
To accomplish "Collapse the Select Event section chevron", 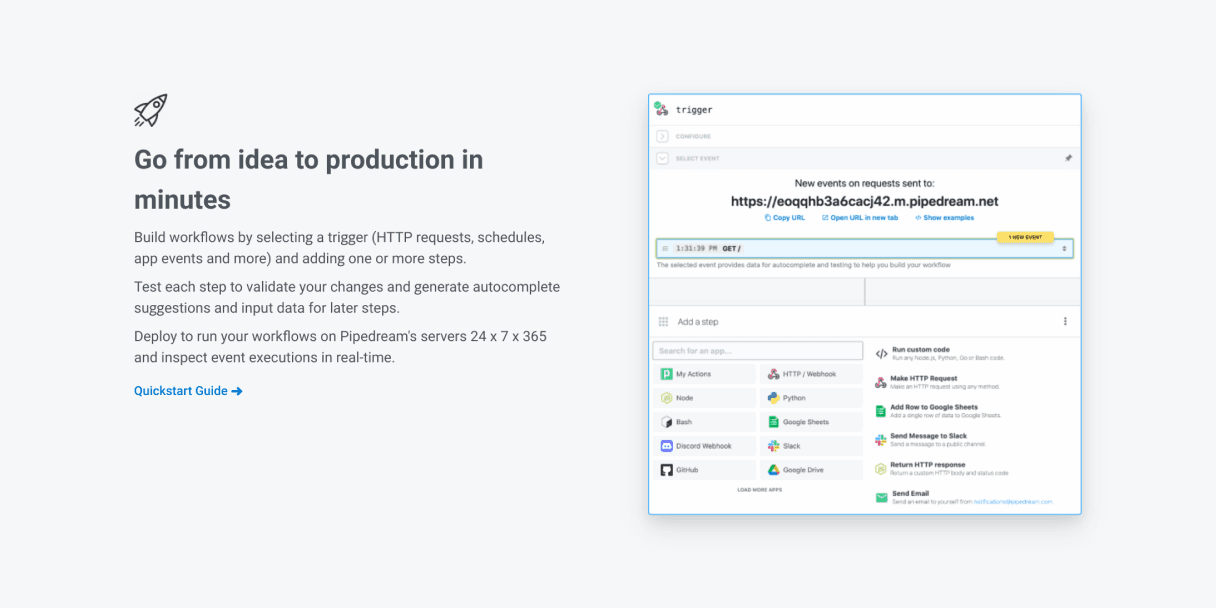I will point(662,158).
